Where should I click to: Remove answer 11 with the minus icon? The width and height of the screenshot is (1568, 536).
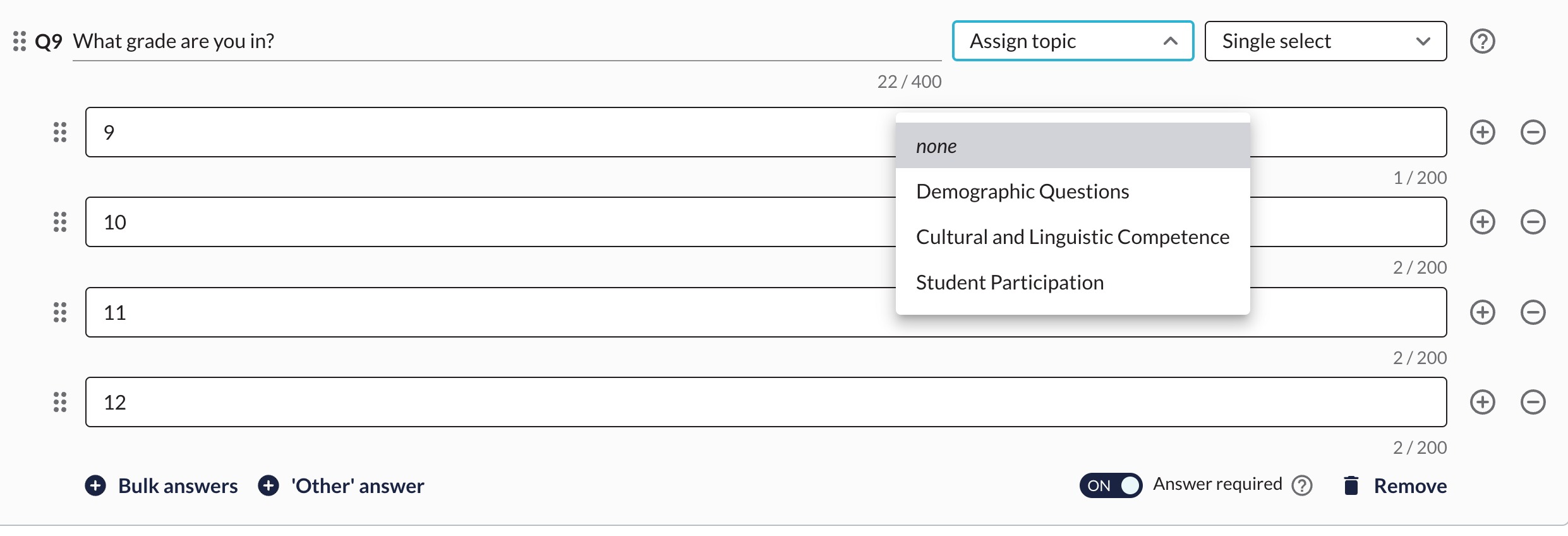tap(1533, 312)
